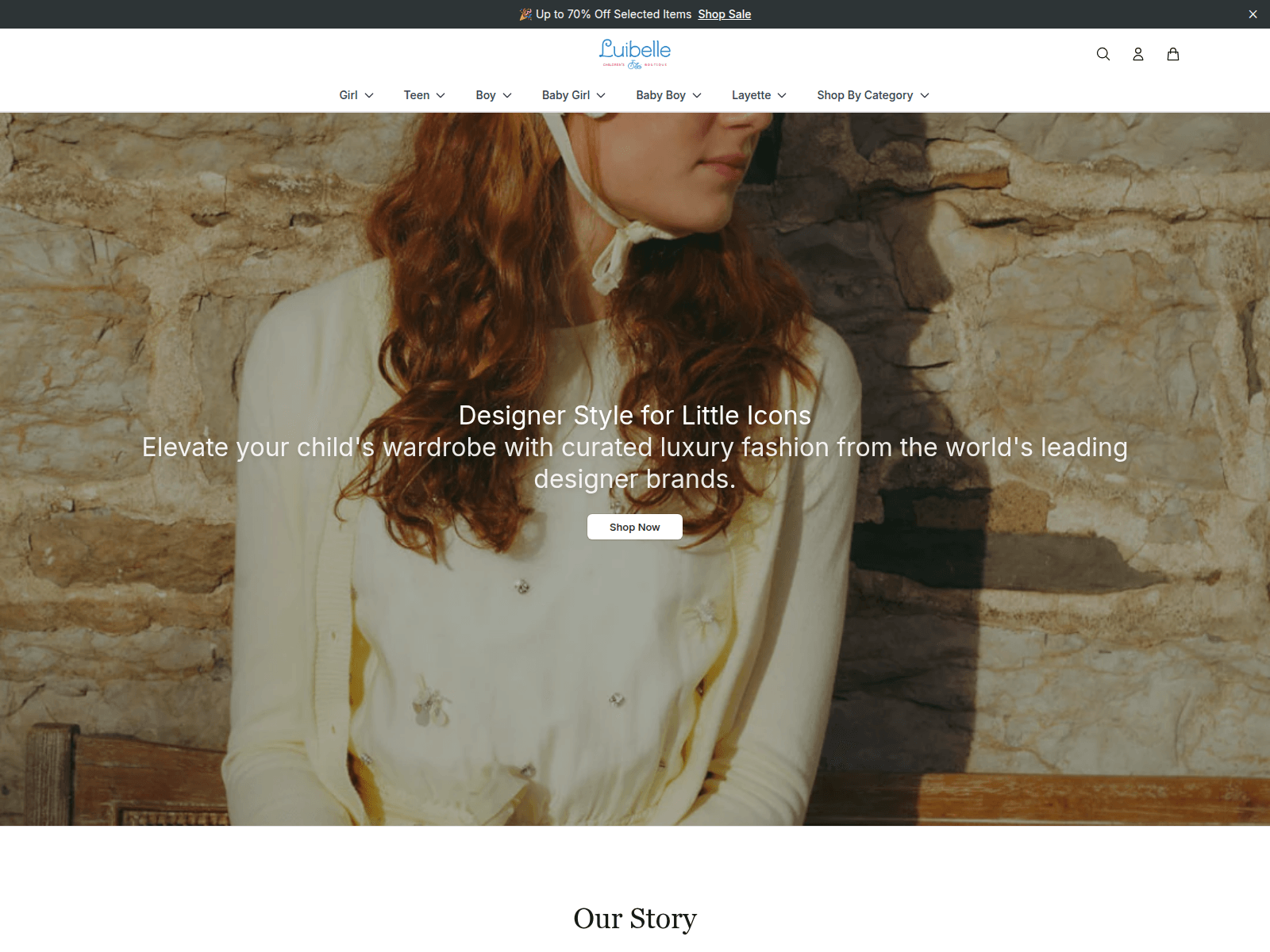Viewport: 1270px width, 952px height.
Task: Open the Baby Boy menu
Action: (669, 95)
